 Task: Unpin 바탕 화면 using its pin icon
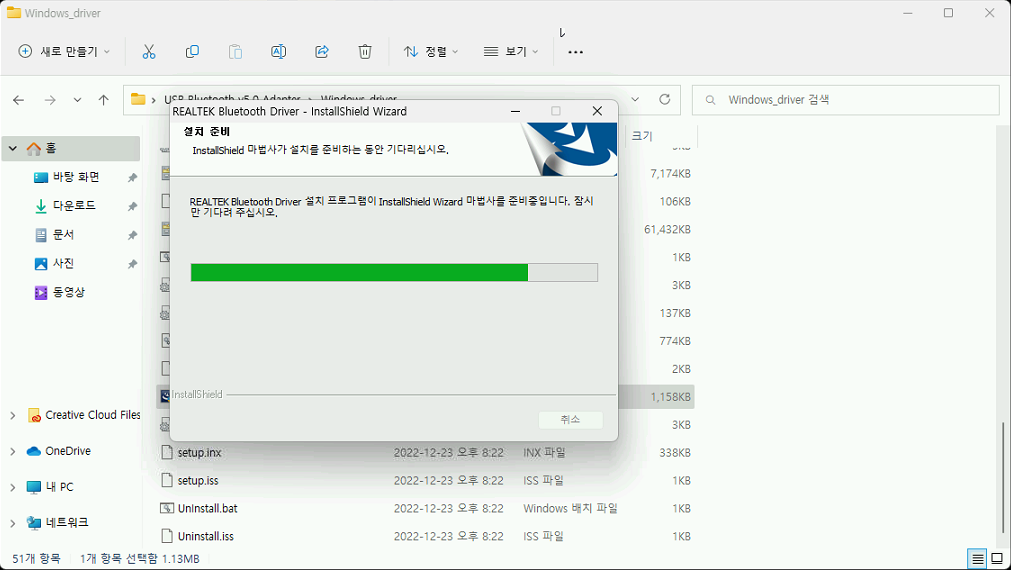pos(132,177)
